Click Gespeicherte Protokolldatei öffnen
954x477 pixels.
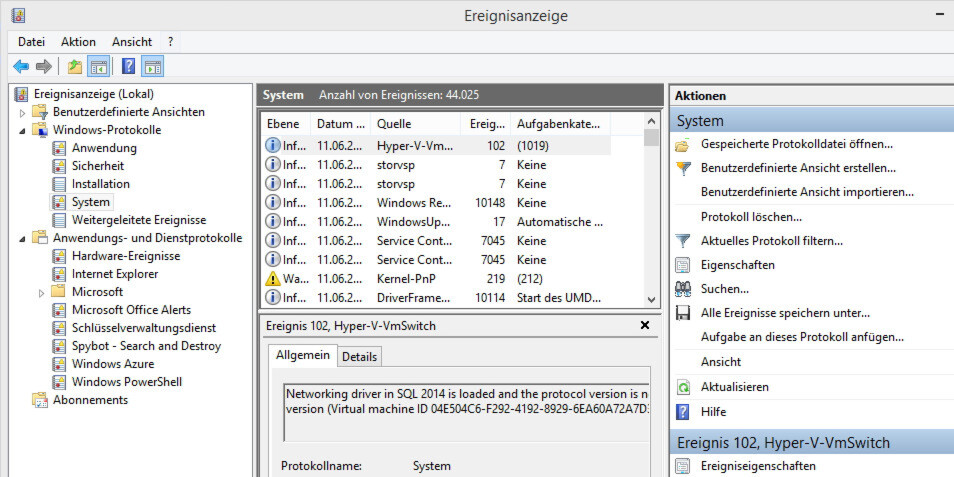pyautogui.click(x=796, y=145)
